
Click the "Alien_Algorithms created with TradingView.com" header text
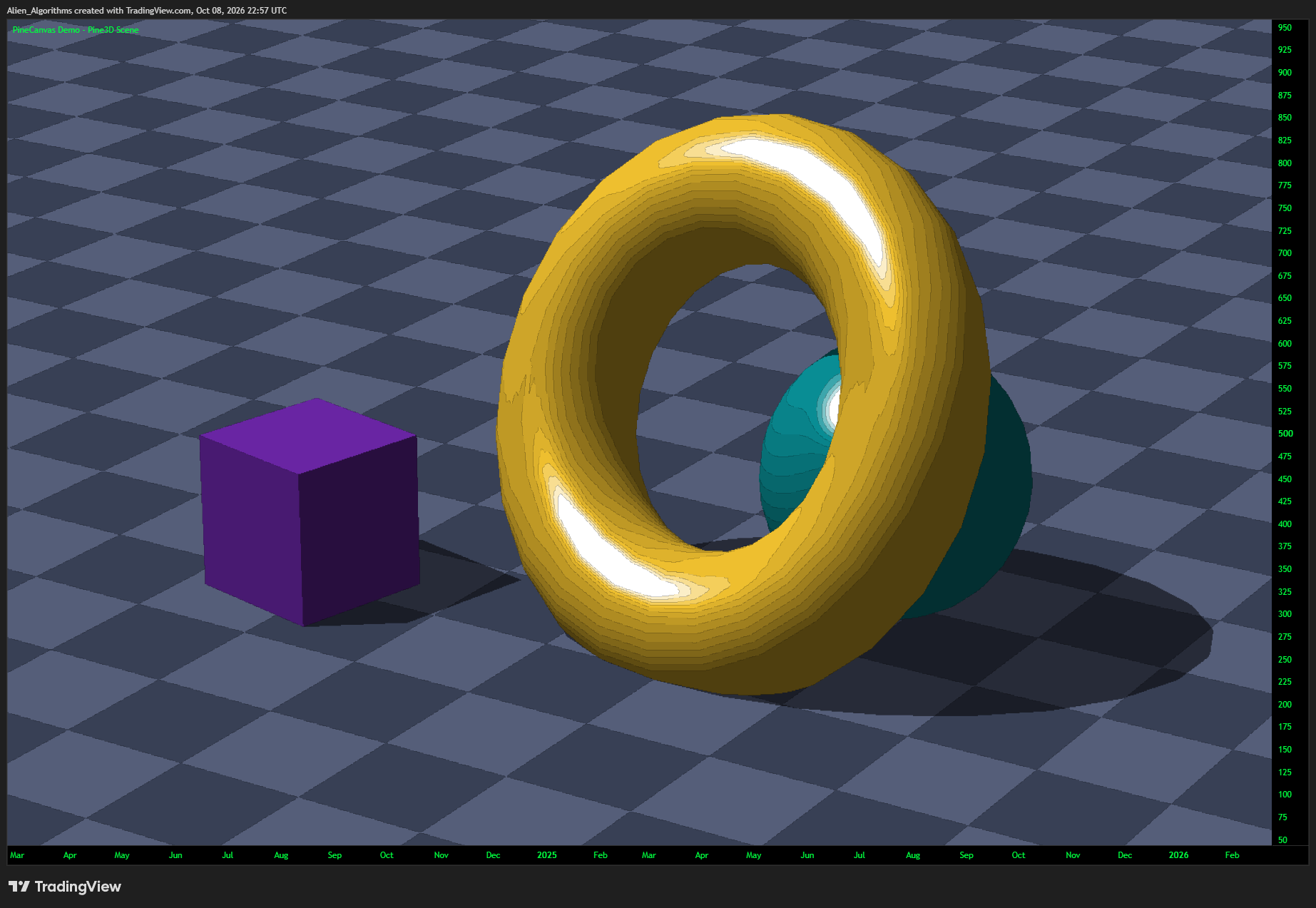click(x=99, y=11)
